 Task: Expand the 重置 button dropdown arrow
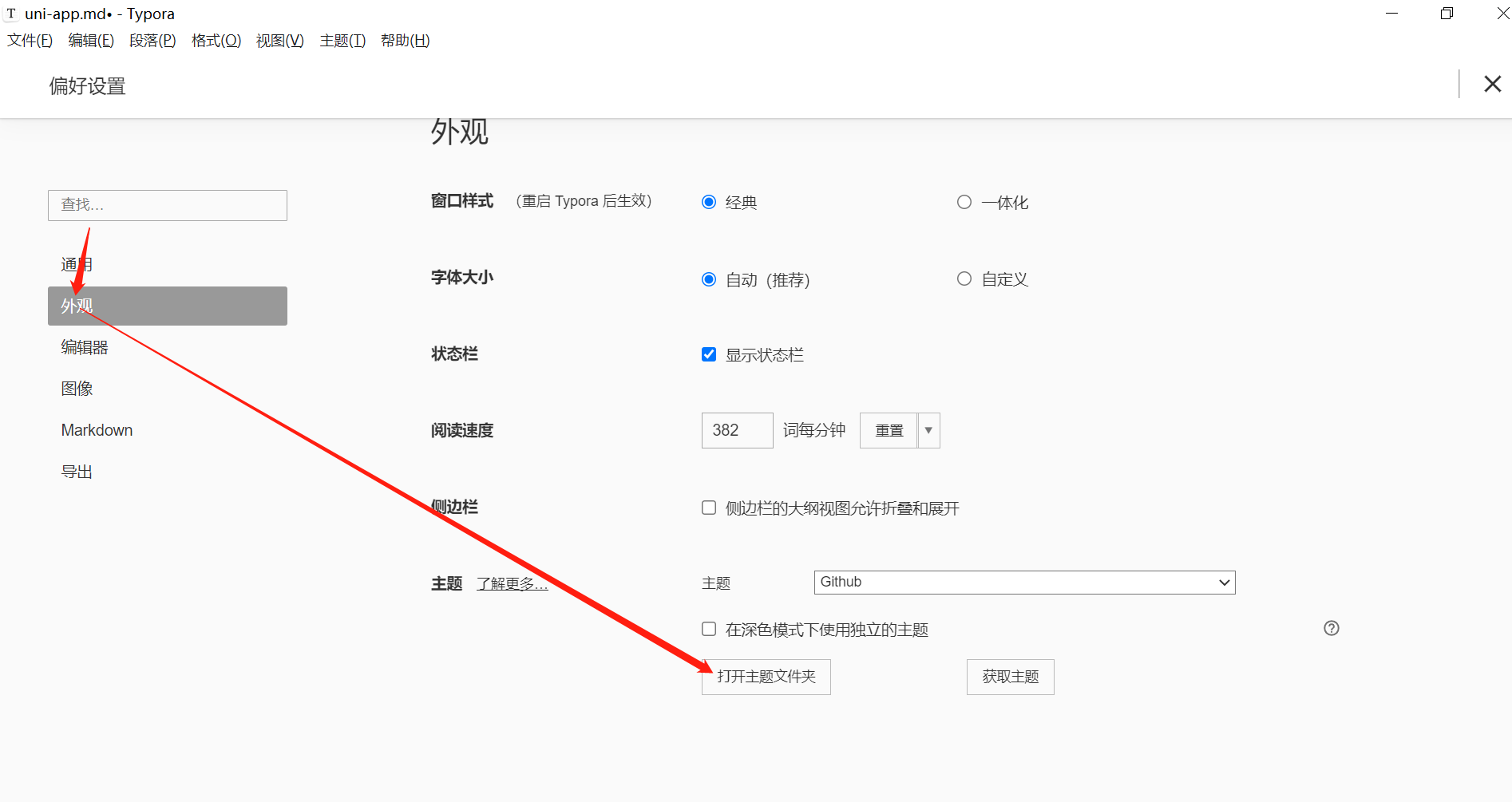point(928,430)
